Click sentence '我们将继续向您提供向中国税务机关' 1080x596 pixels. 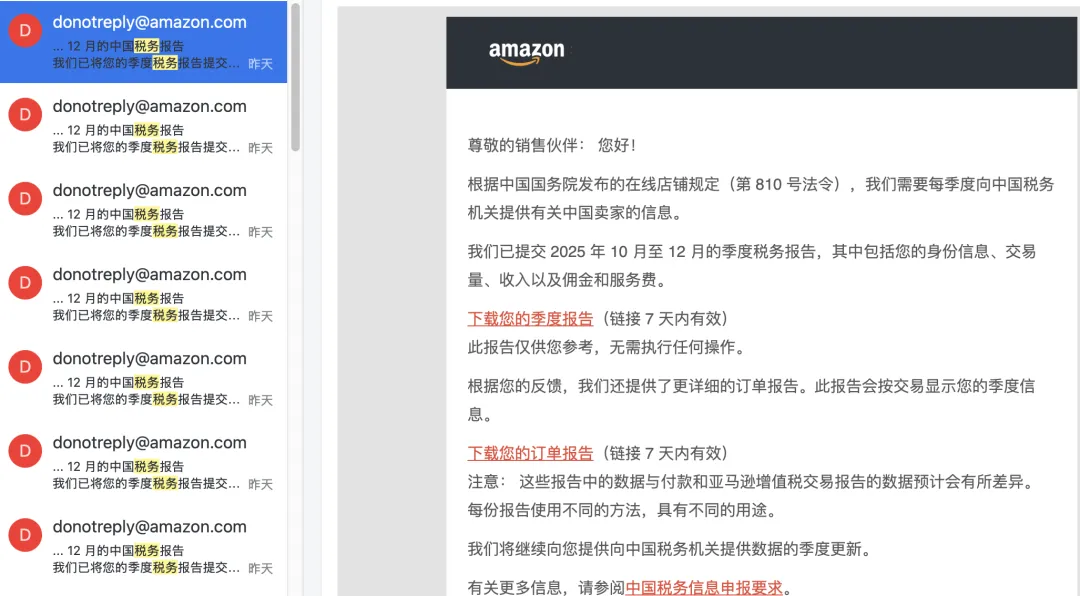point(670,549)
